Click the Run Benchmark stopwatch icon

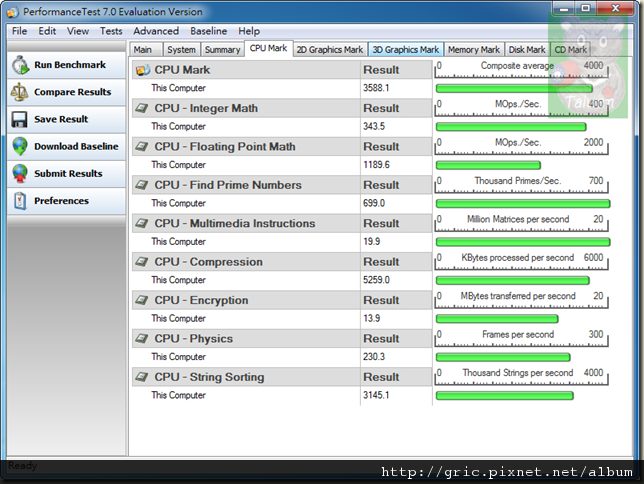tap(20, 65)
